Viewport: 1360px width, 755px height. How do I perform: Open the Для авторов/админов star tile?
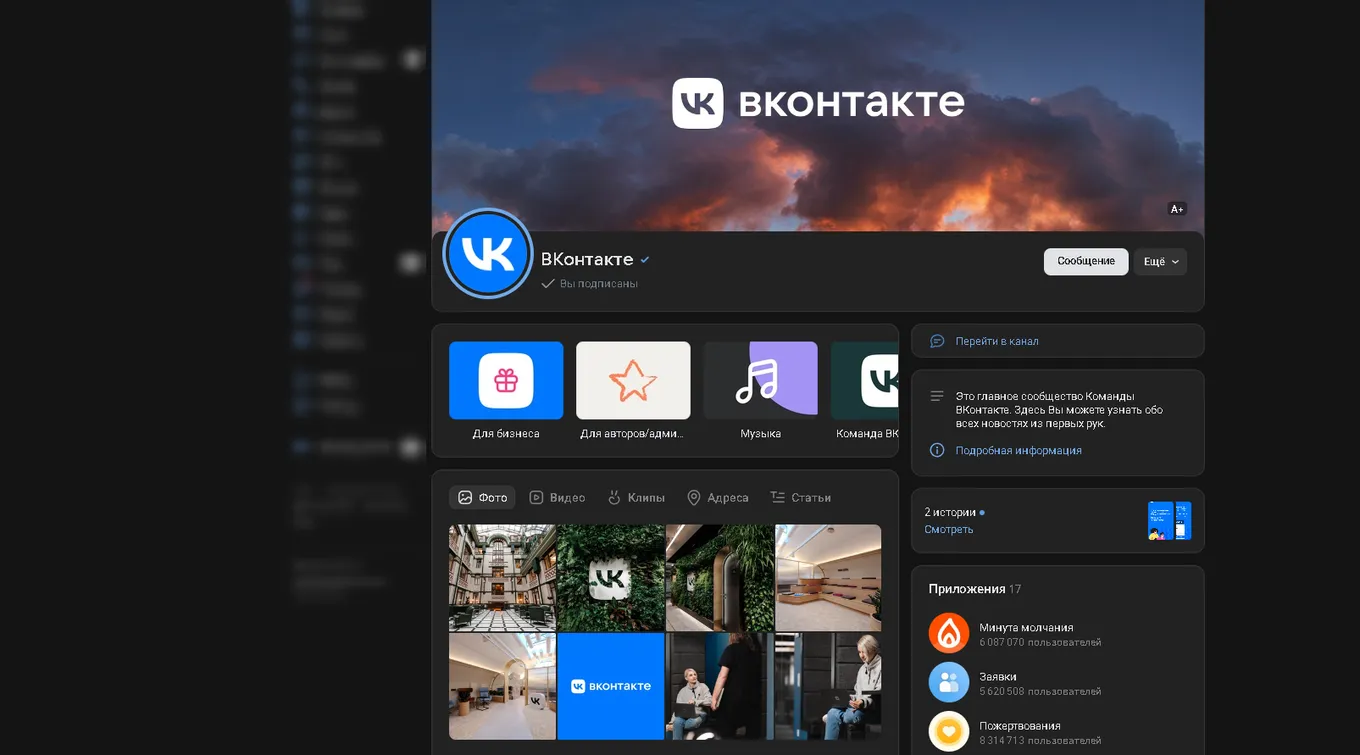click(633, 380)
